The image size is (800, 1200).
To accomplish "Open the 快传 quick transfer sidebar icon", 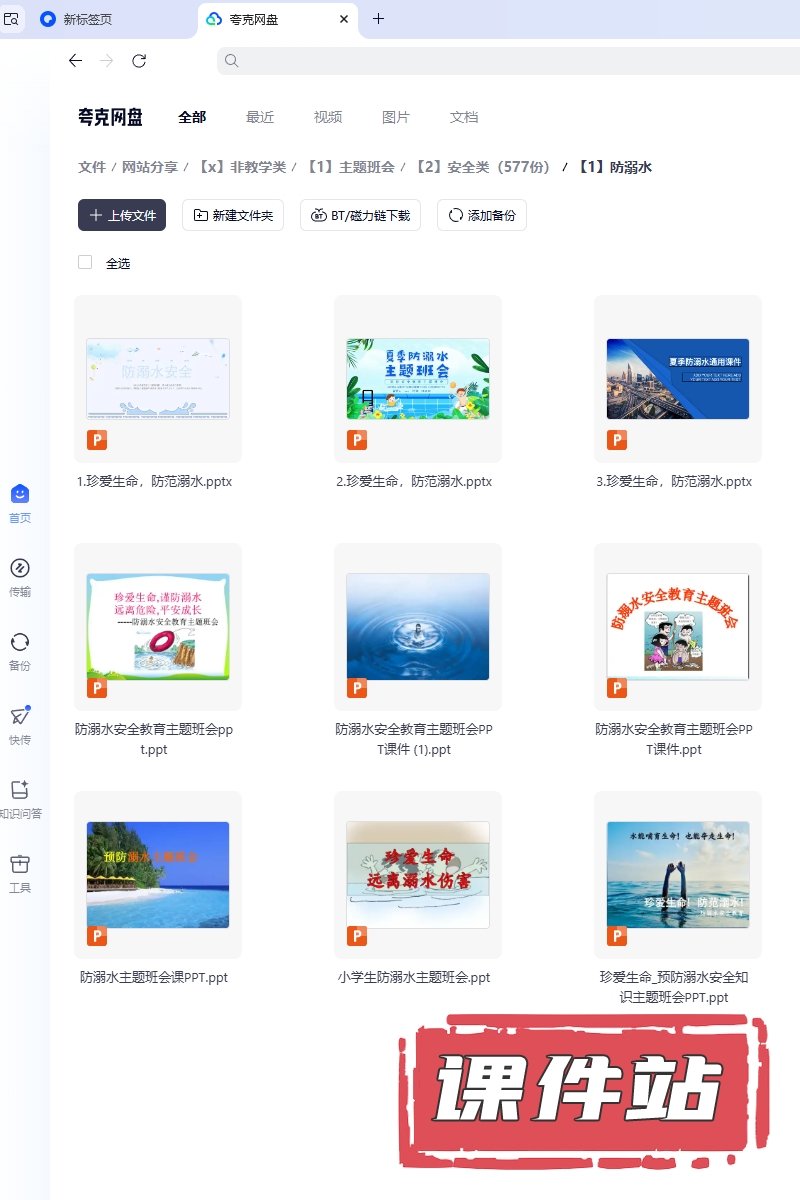I will point(20,717).
